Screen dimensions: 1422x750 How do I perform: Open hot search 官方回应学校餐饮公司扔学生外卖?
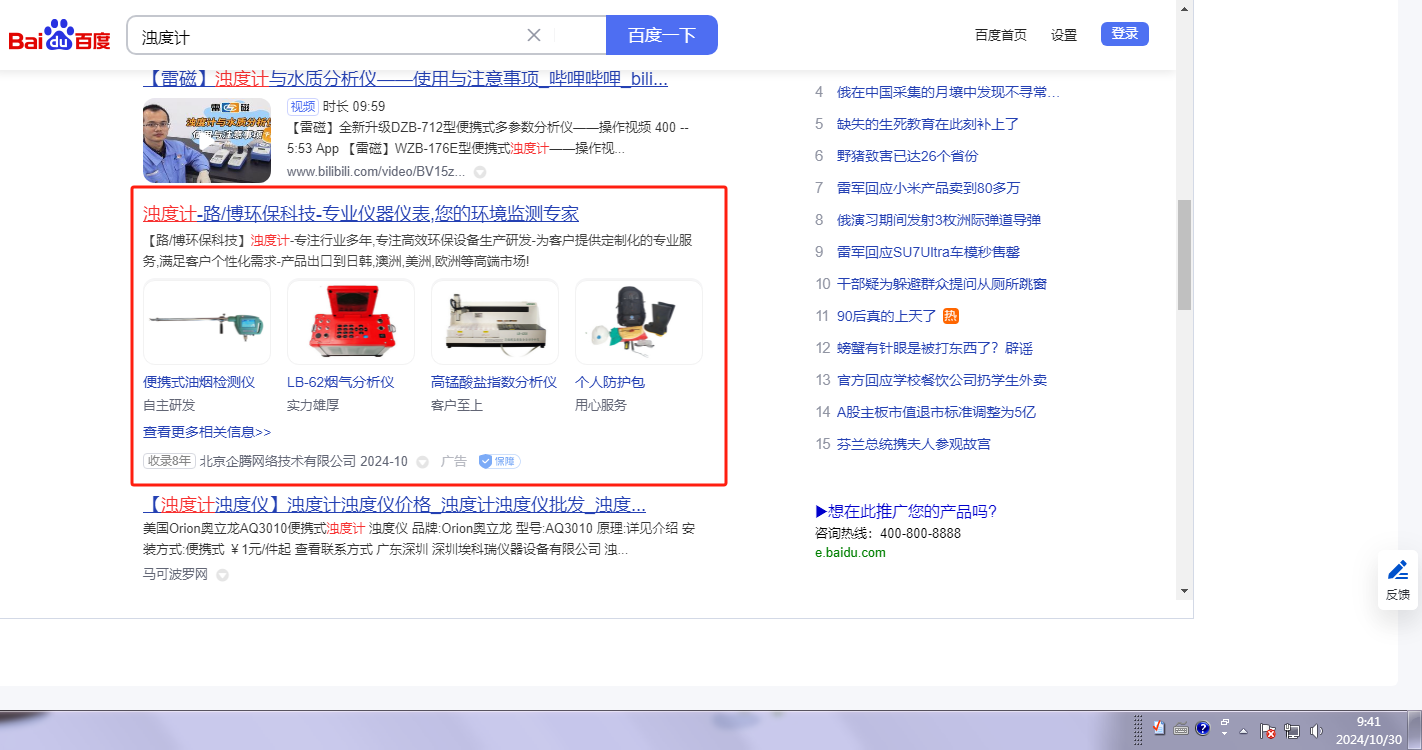pyautogui.click(x=942, y=380)
